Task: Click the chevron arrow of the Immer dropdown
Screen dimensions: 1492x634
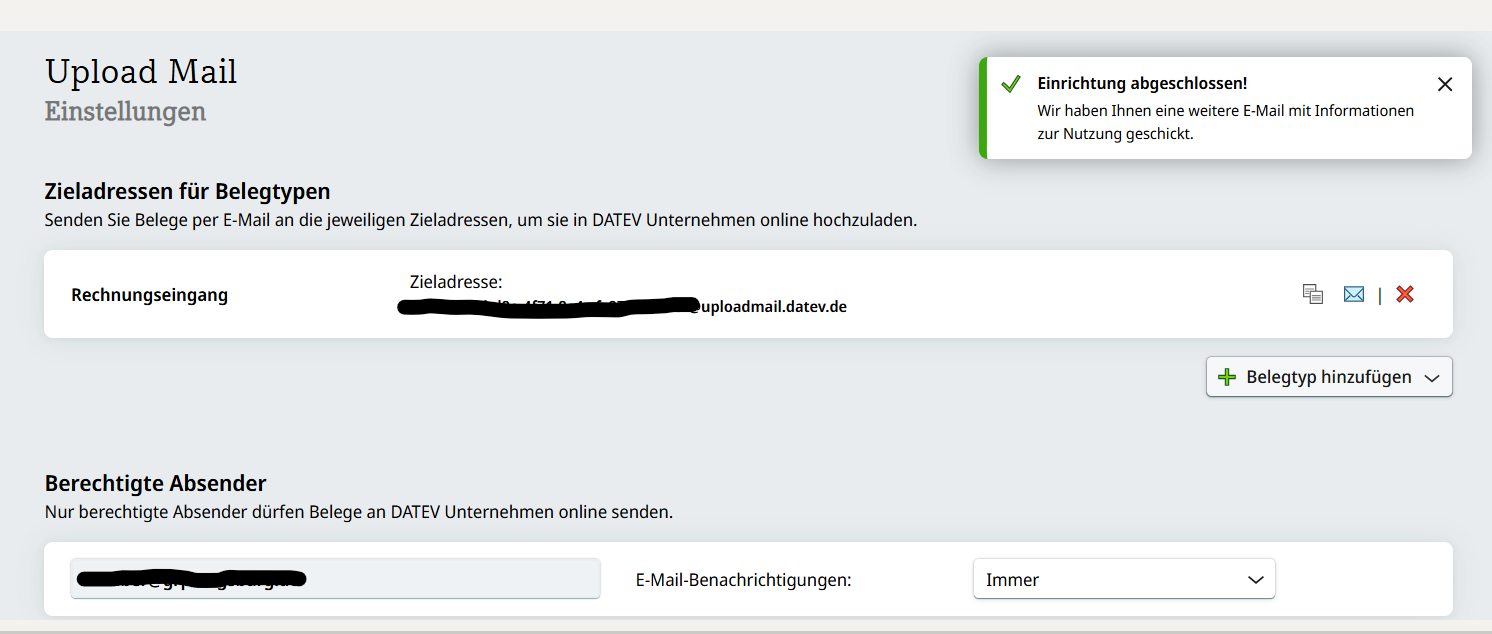Action: coord(1255,580)
